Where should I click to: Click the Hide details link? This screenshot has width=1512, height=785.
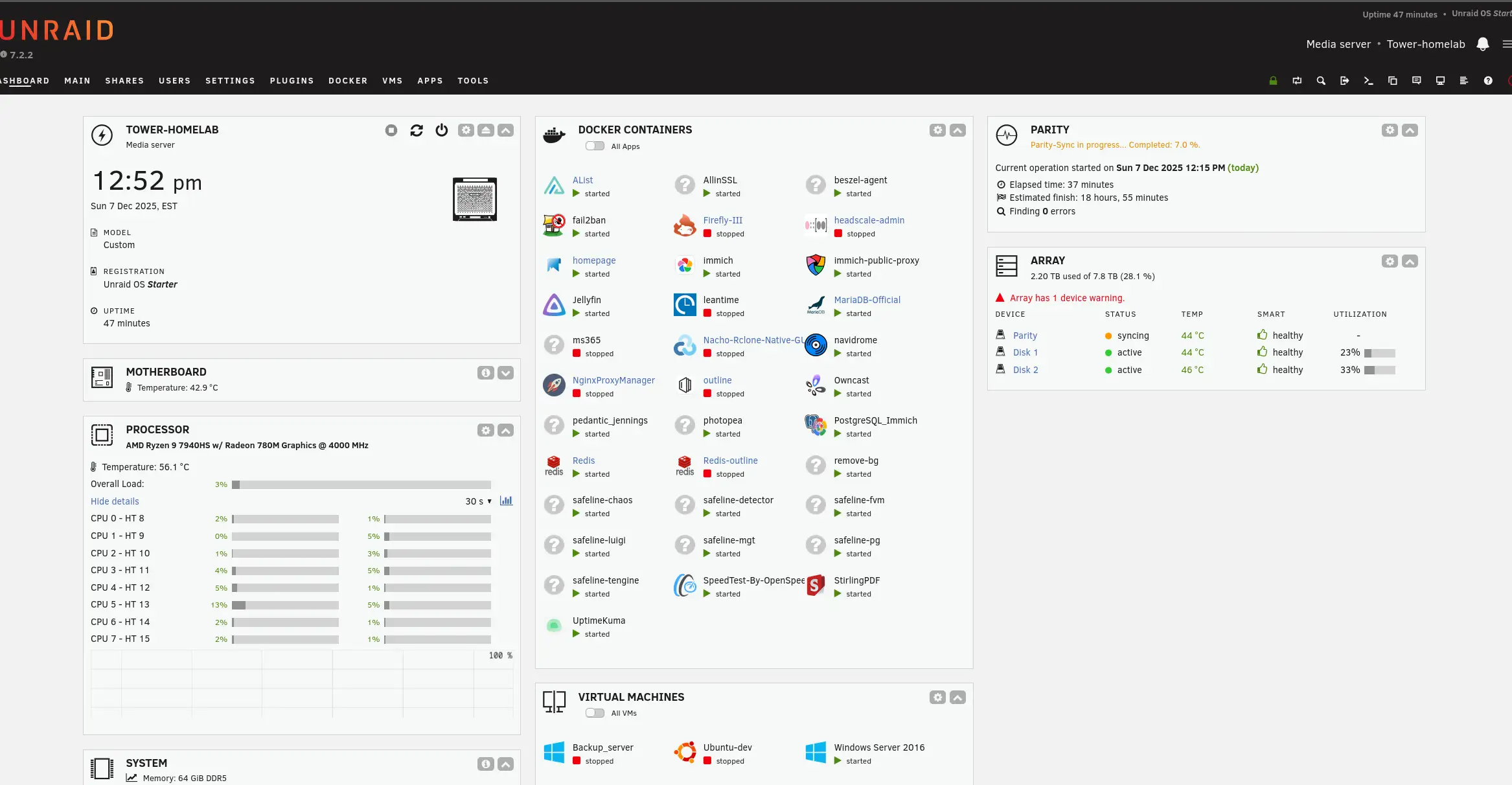coord(115,501)
